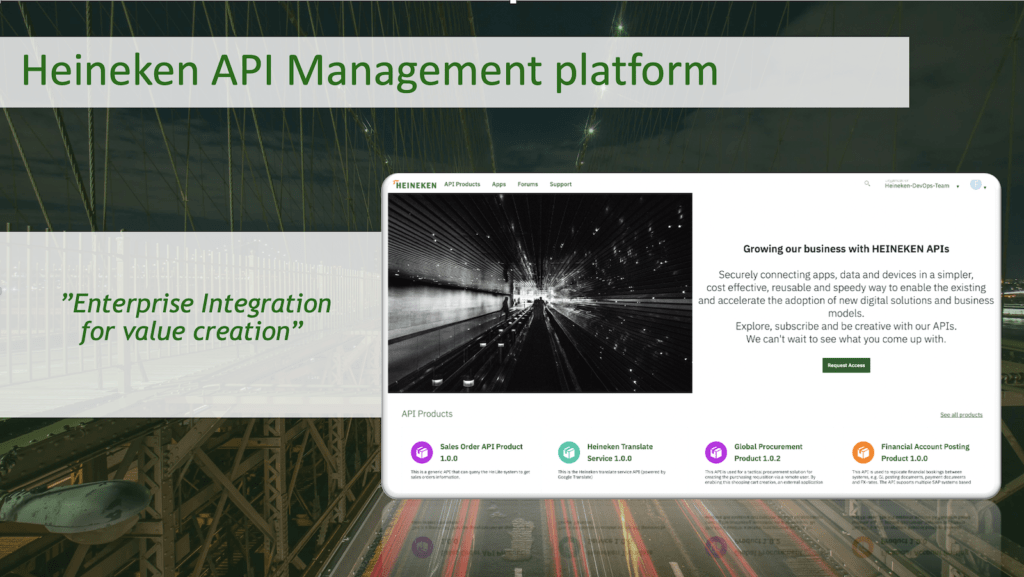Viewport: 1024px width, 577px height.
Task: Click the heading 'Growing our business with HEINEKEN APIs'
Action: [846, 249]
